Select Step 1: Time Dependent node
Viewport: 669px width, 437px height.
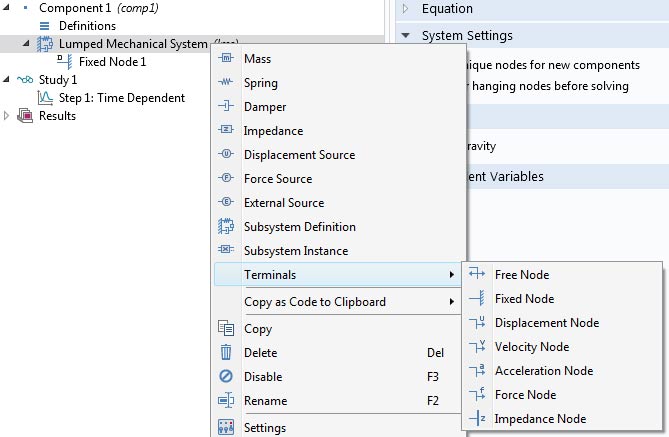121,98
